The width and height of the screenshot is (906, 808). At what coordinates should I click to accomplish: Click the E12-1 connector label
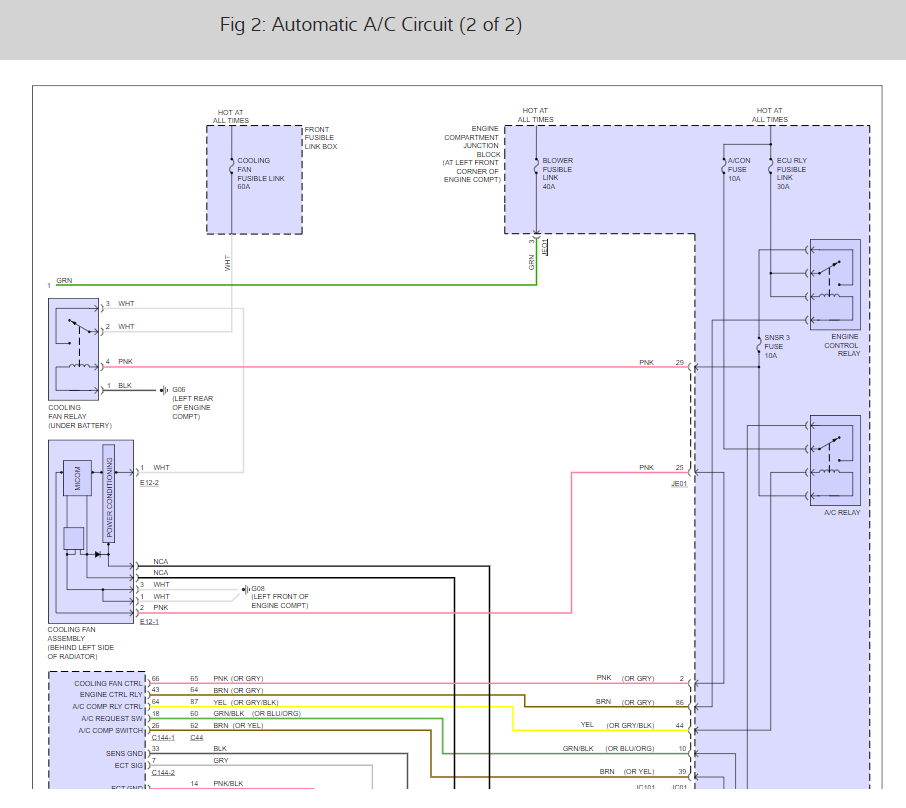[149, 622]
